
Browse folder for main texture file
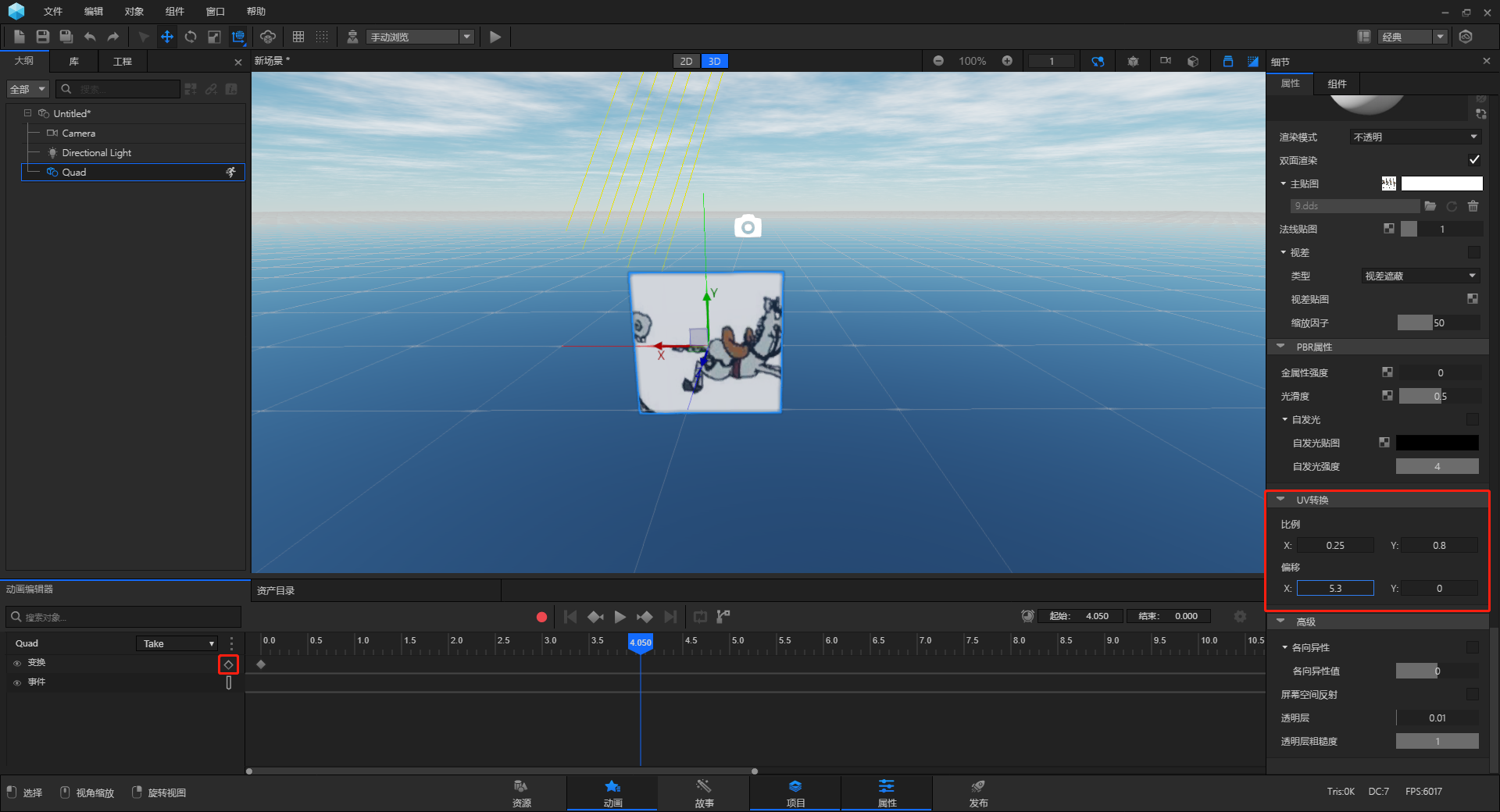coord(1430,206)
